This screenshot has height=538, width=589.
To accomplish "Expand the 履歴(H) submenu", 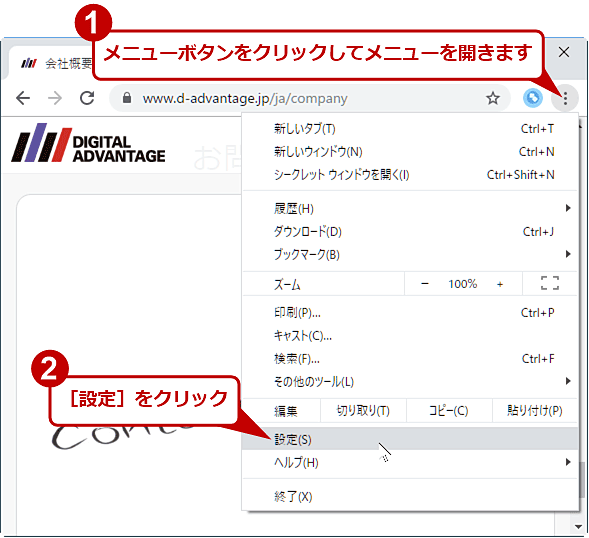I will (x=410, y=209).
